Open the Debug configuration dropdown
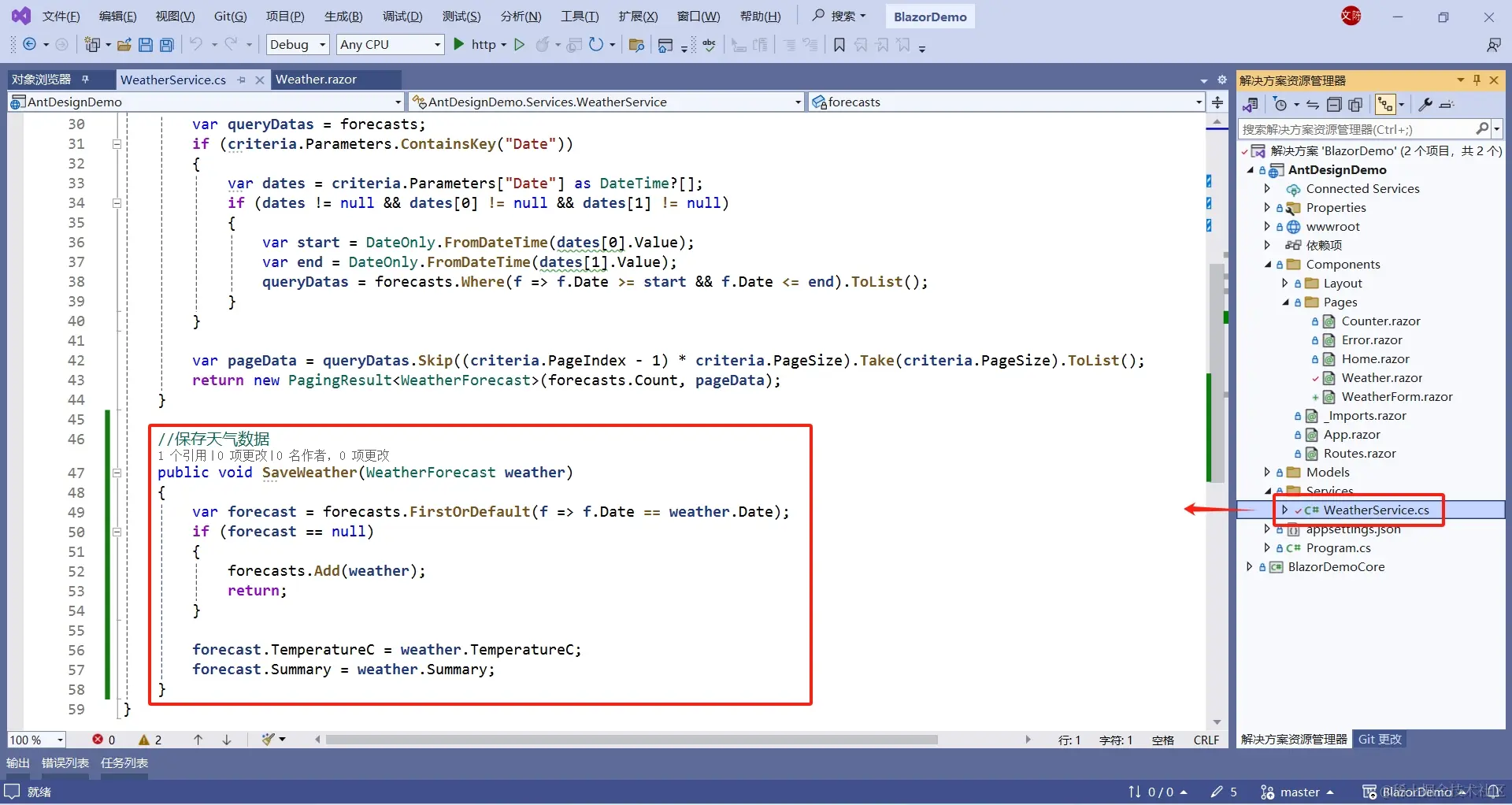 (298, 45)
